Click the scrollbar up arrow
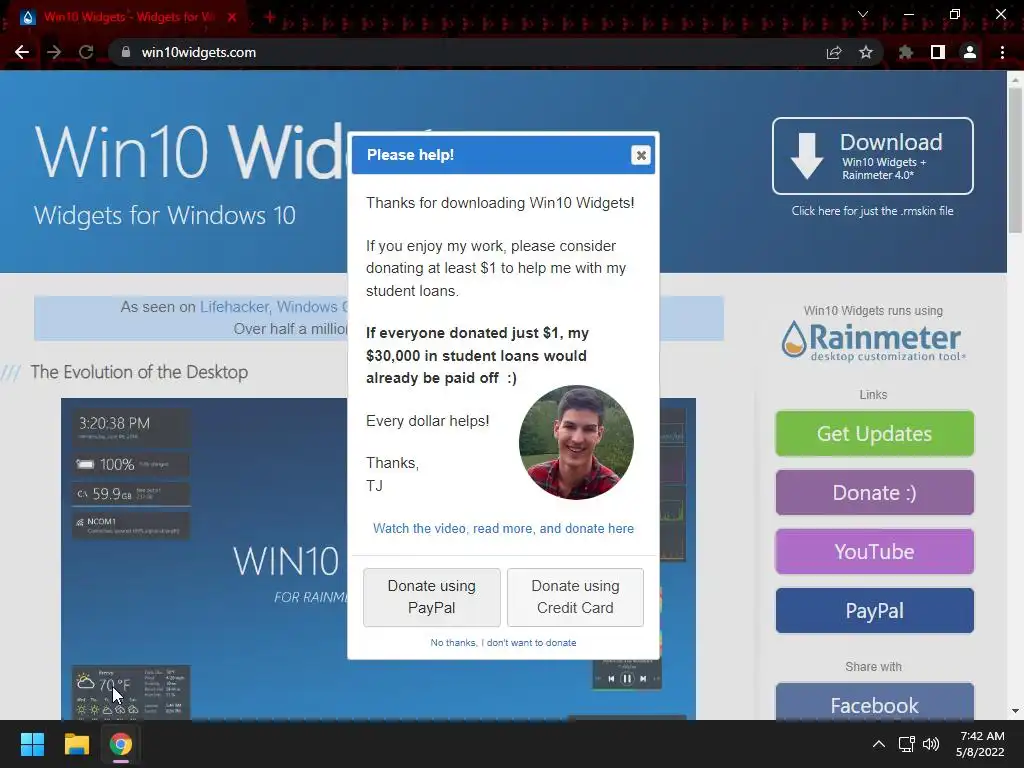Screen dimensions: 1024x768 (x=1015, y=80)
